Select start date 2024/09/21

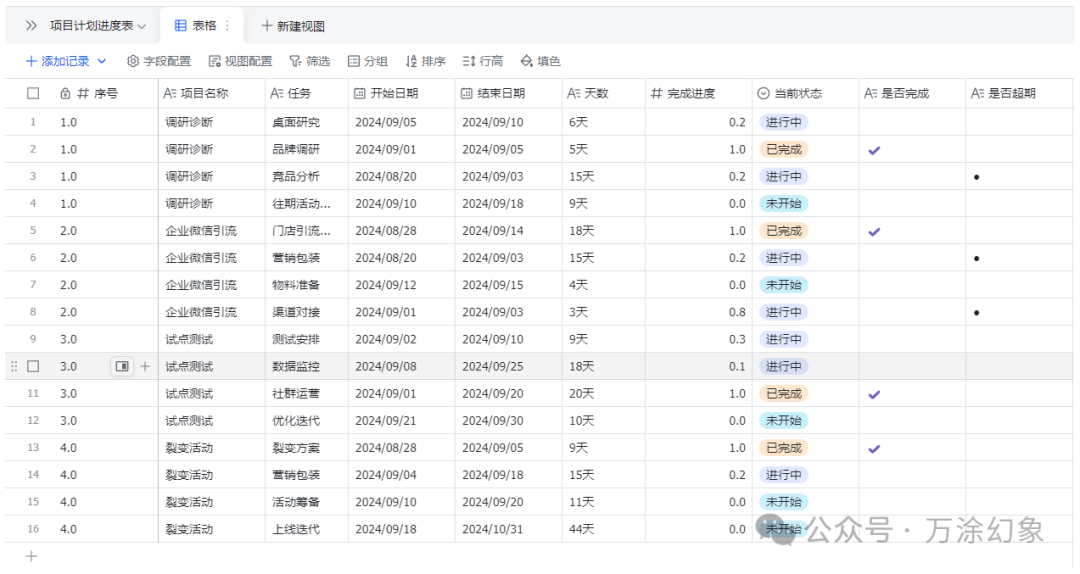402,420
